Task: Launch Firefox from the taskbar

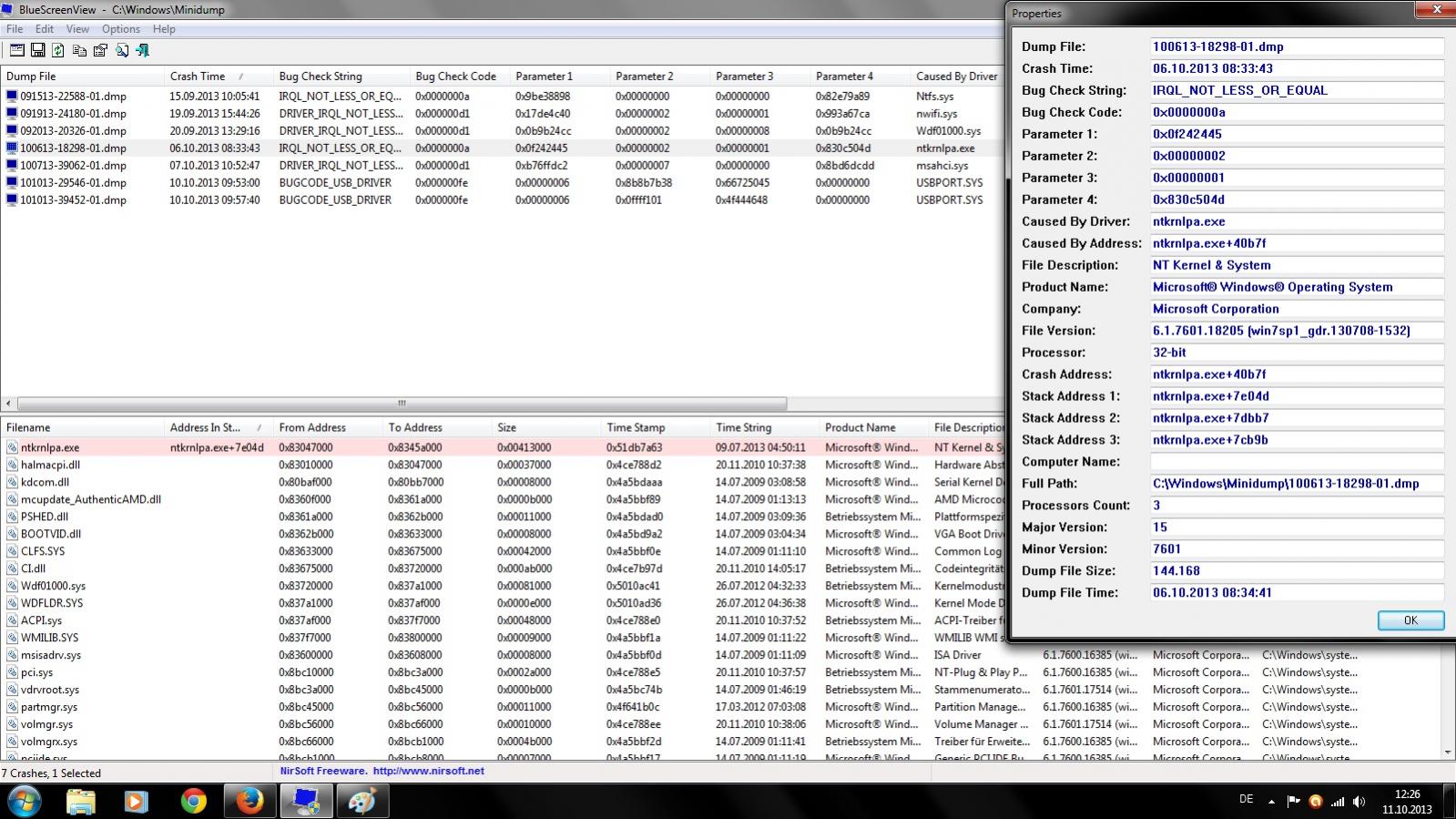Action: tap(249, 802)
